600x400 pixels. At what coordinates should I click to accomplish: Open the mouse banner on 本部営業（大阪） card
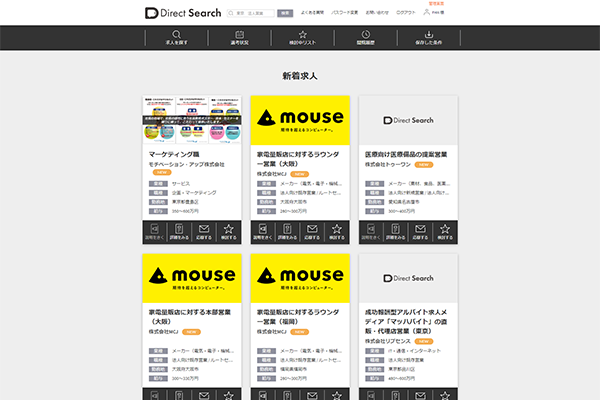192,278
